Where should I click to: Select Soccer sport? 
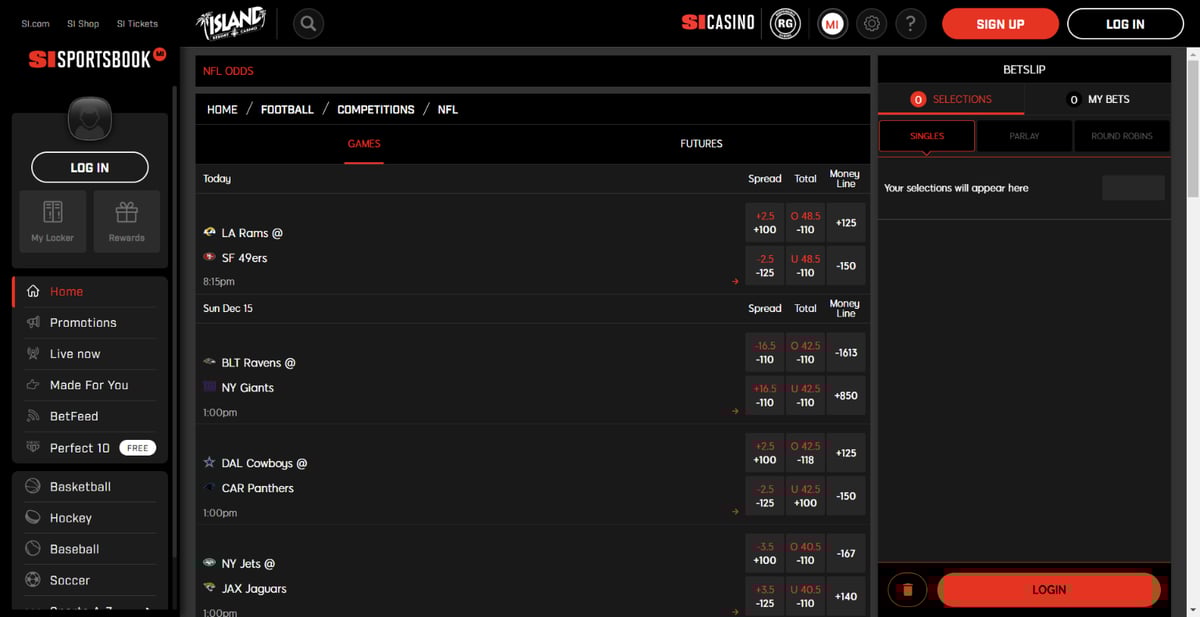[90, 580]
